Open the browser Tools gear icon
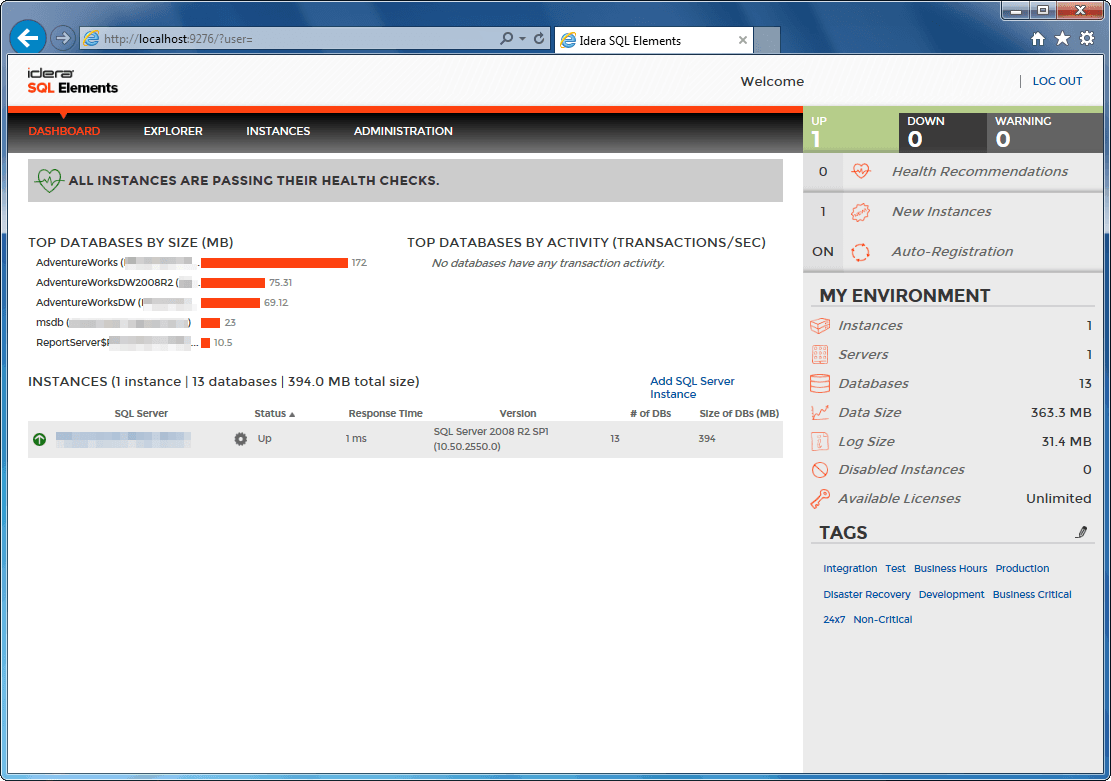1111x781 pixels. [1087, 38]
